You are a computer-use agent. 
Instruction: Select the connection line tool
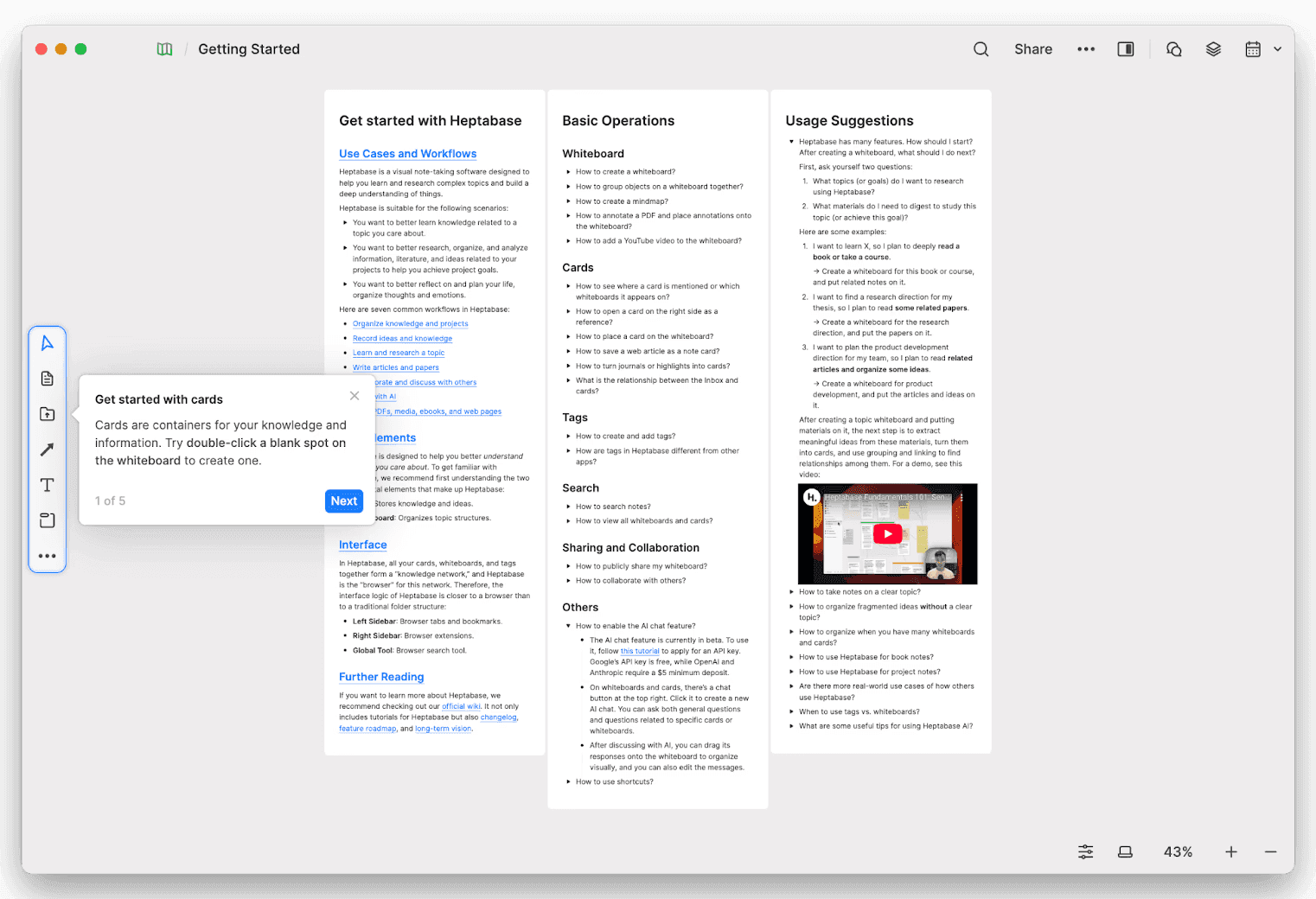[47, 449]
